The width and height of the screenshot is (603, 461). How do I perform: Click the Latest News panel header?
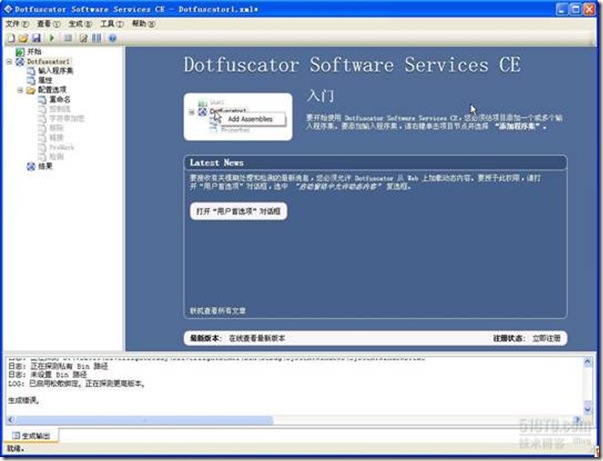(375, 163)
